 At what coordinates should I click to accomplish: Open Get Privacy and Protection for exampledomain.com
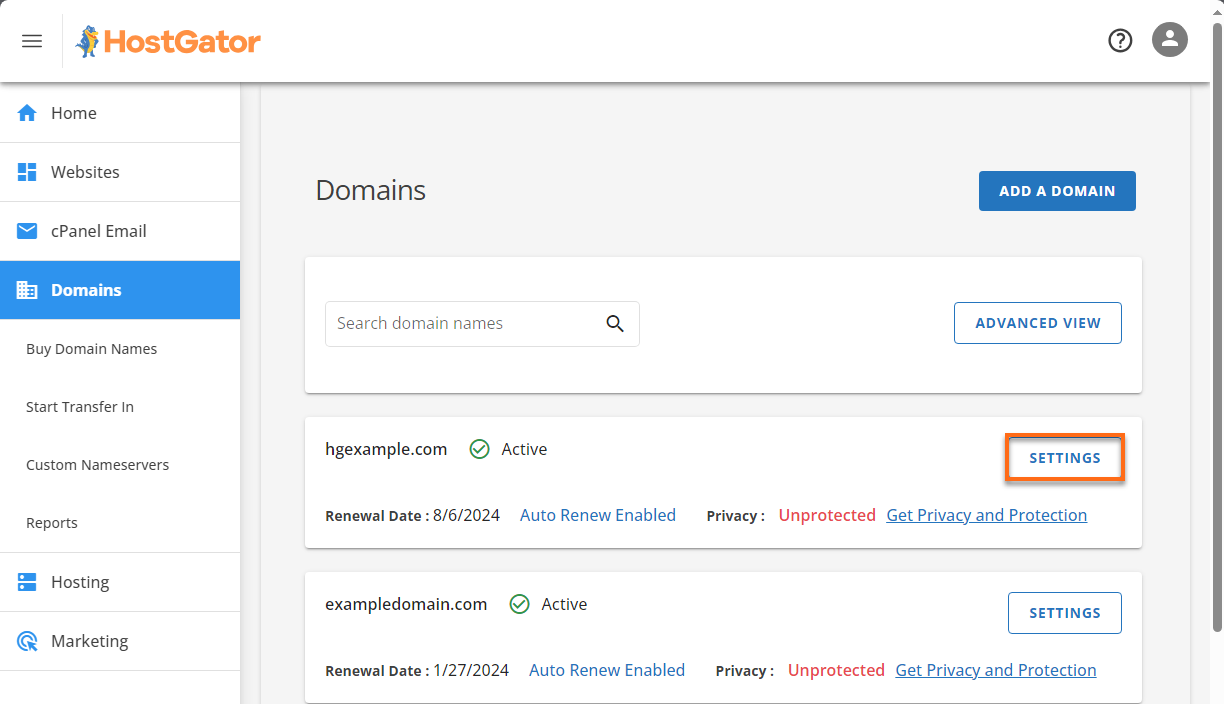tap(995, 670)
